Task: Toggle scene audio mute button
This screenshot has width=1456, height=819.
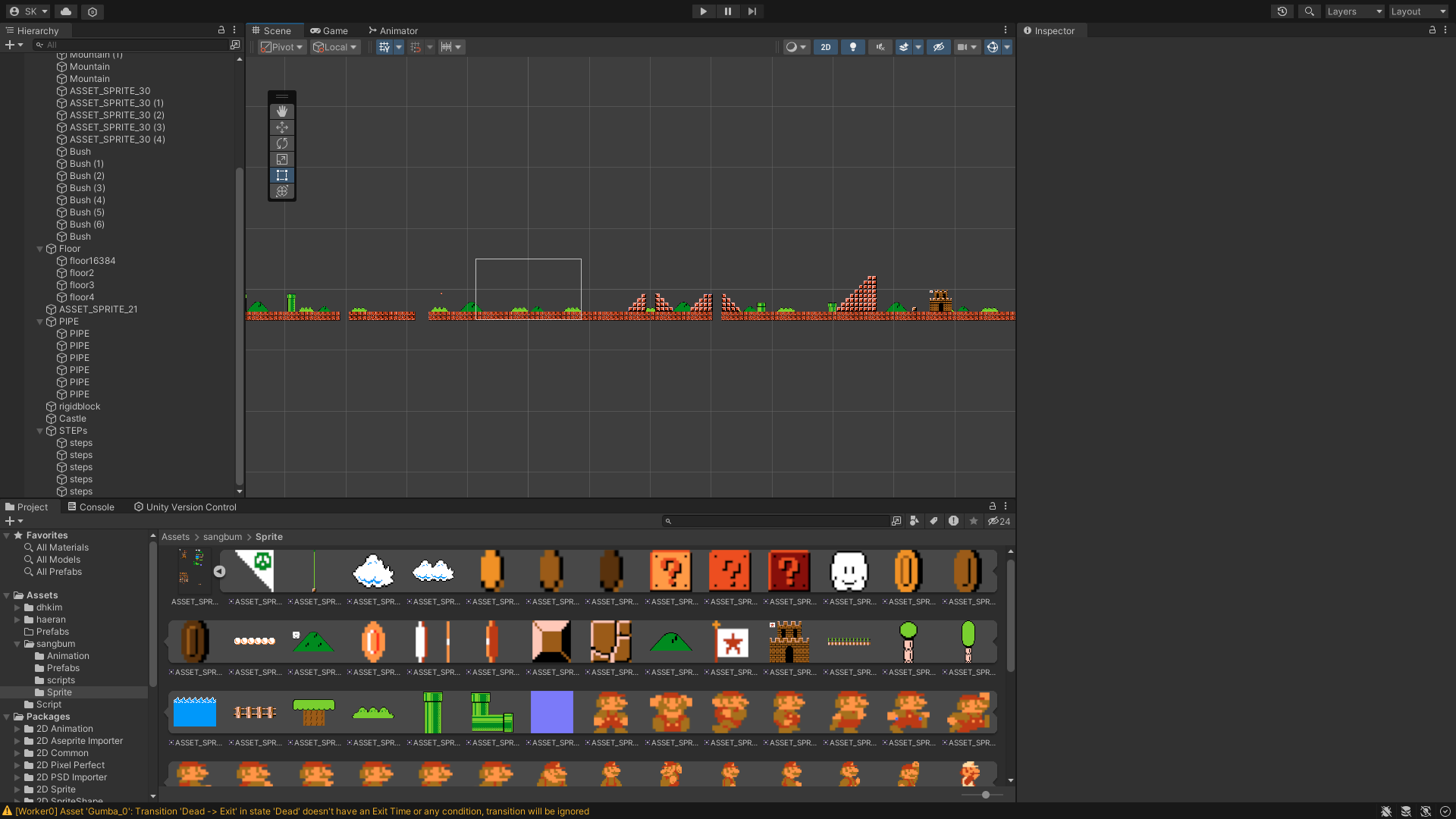Action: pos(880,47)
